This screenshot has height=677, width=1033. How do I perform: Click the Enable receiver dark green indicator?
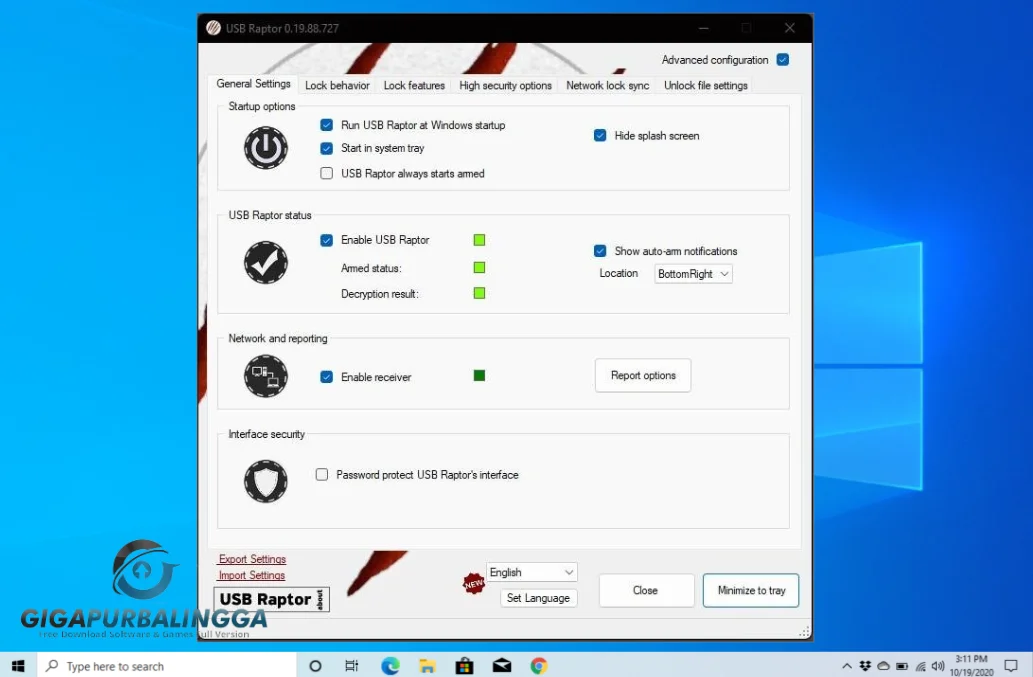click(479, 375)
